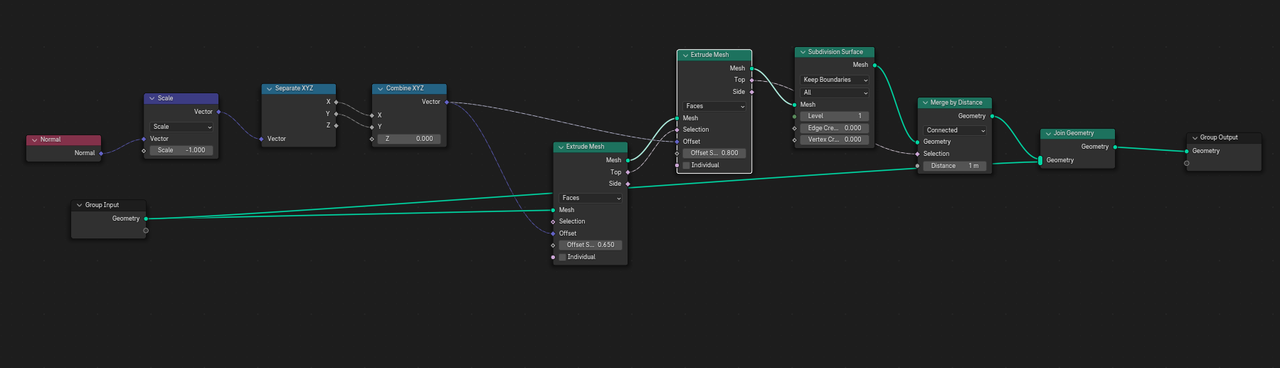Collapse the Normal node with its chevron

[34, 140]
